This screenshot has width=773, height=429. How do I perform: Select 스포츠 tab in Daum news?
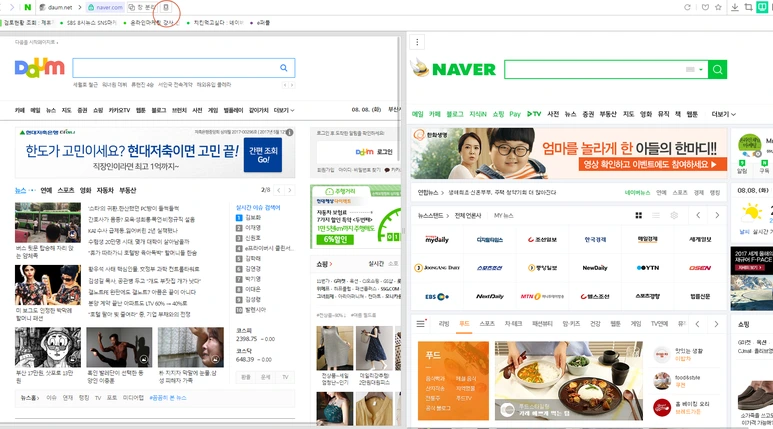(x=66, y=190)
